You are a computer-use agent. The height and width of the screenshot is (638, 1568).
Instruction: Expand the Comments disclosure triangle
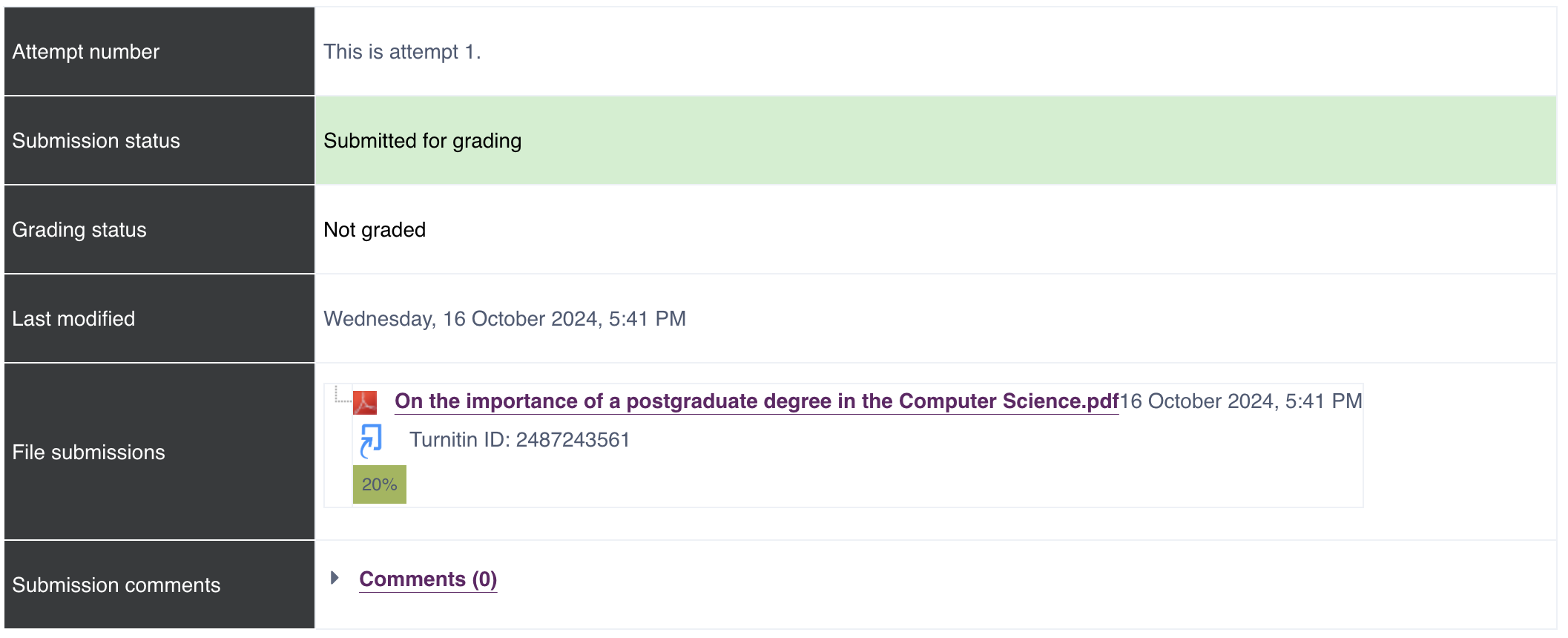335,578
